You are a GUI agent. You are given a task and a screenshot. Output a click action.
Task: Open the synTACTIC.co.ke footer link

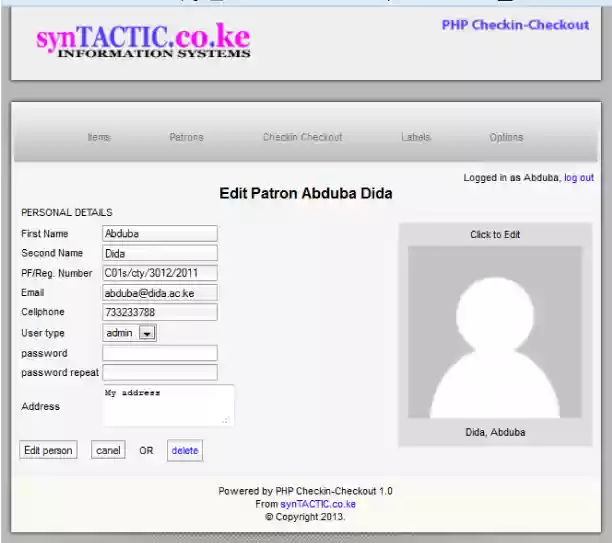(x=318, y=504)
